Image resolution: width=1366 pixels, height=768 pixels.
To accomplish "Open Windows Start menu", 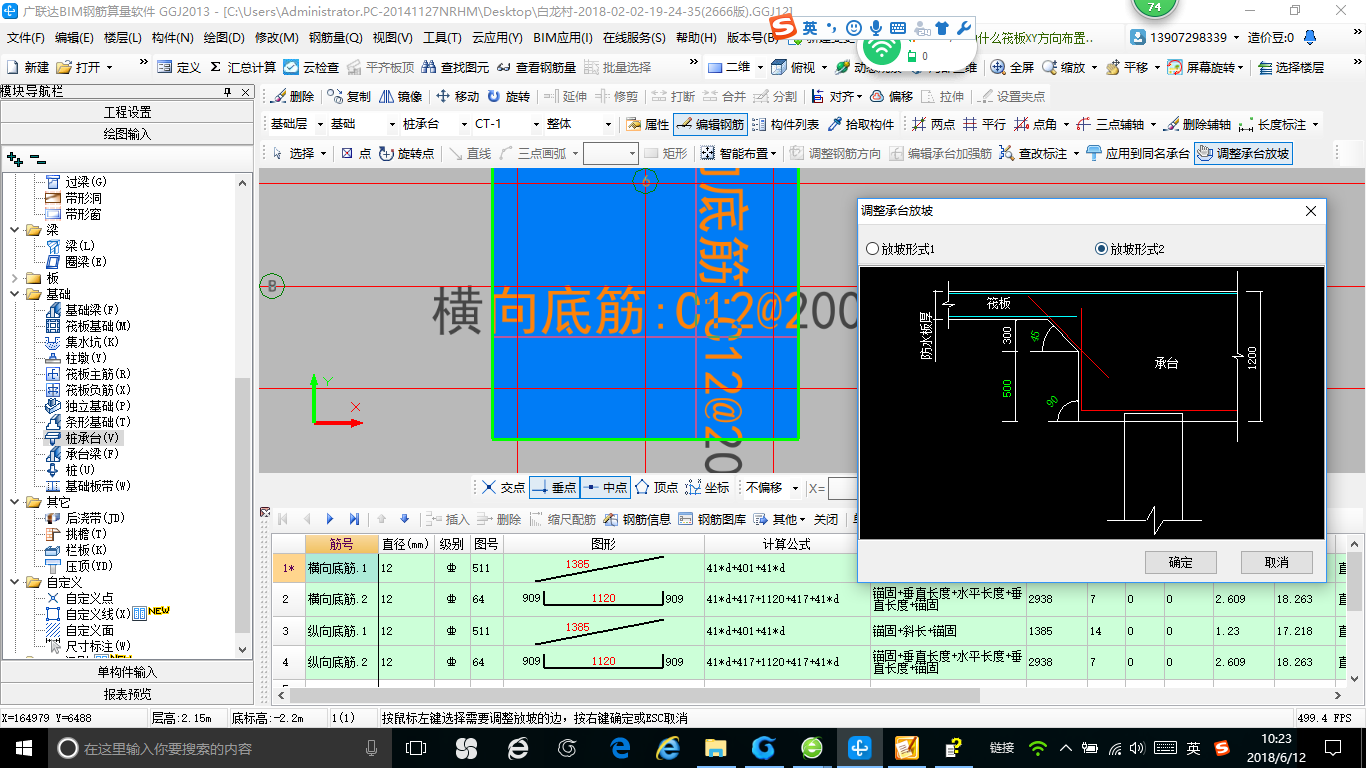I will tap(24, 747).
